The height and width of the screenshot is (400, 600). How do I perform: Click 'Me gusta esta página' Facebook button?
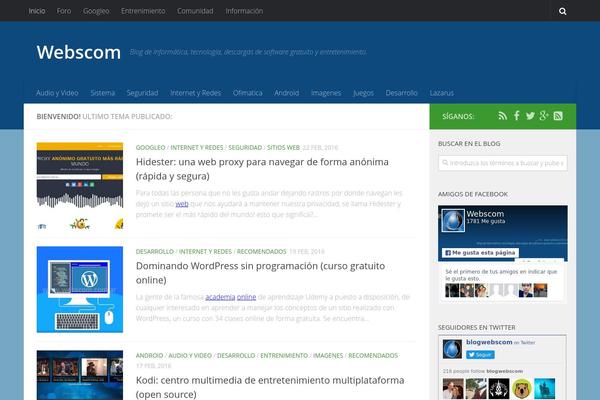coord(481,253)
